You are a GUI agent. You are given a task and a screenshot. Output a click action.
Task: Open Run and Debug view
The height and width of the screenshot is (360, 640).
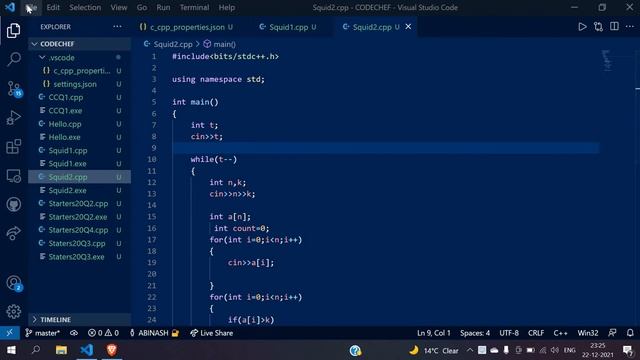pos(13,118)
